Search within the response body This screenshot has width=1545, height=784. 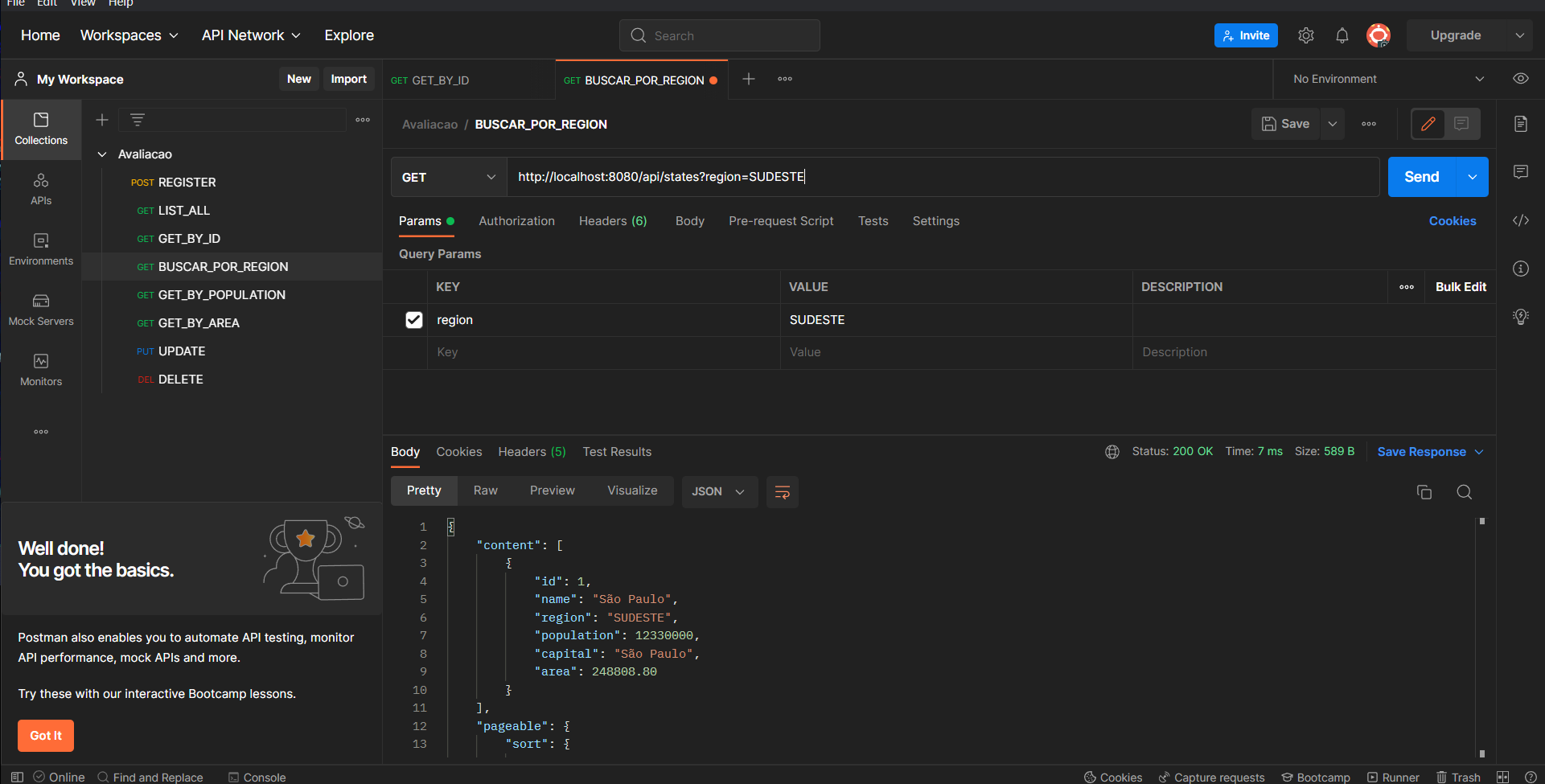(x=1464, y=491)
